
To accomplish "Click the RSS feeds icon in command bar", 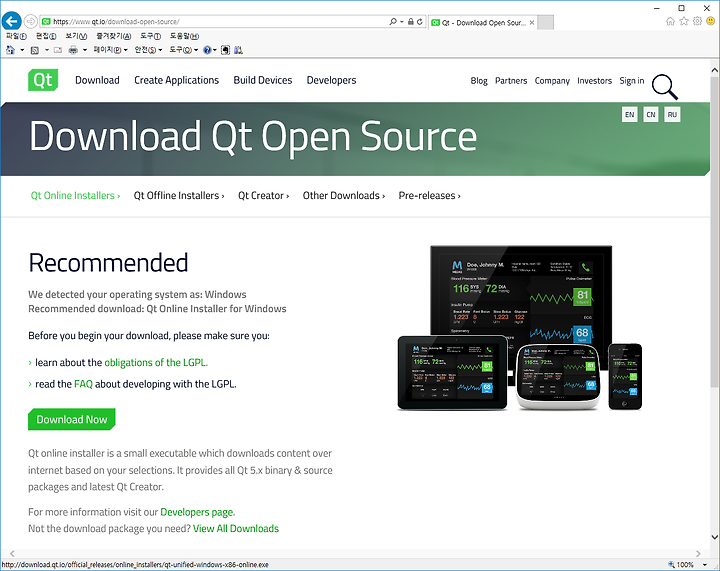I will click(x=34, y=50).
